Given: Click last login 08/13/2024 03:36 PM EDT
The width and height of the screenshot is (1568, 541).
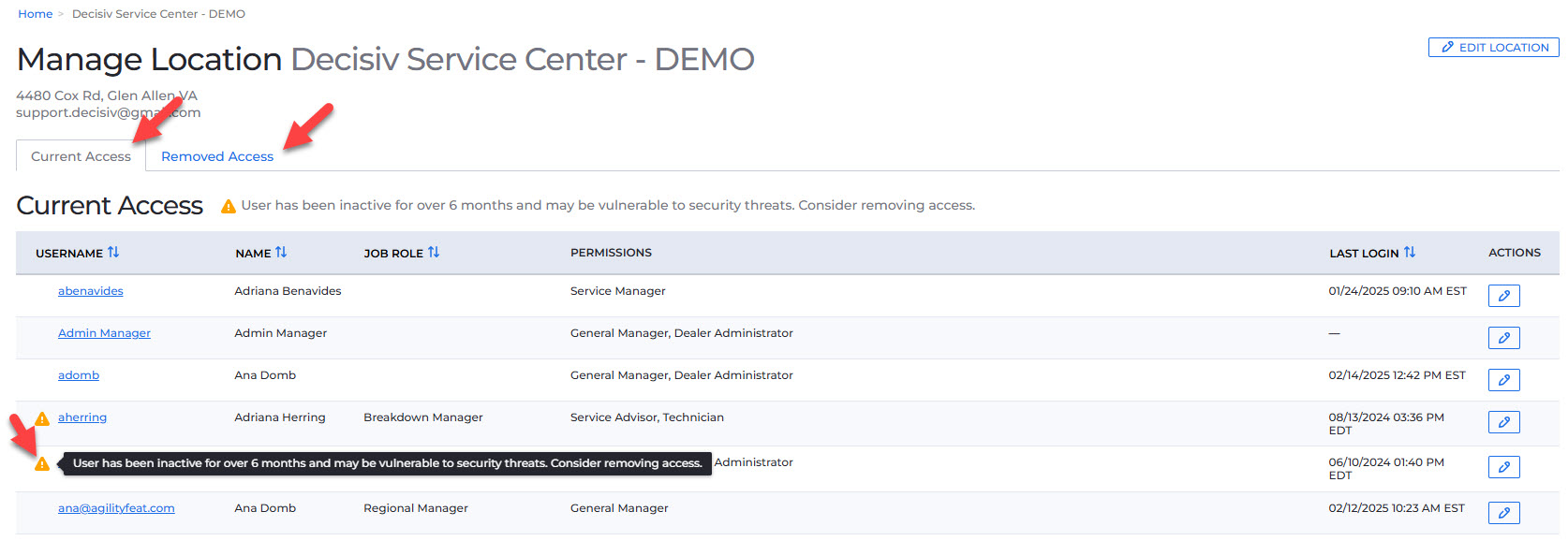Looking at the screenshot, I should pos(1386,424).
